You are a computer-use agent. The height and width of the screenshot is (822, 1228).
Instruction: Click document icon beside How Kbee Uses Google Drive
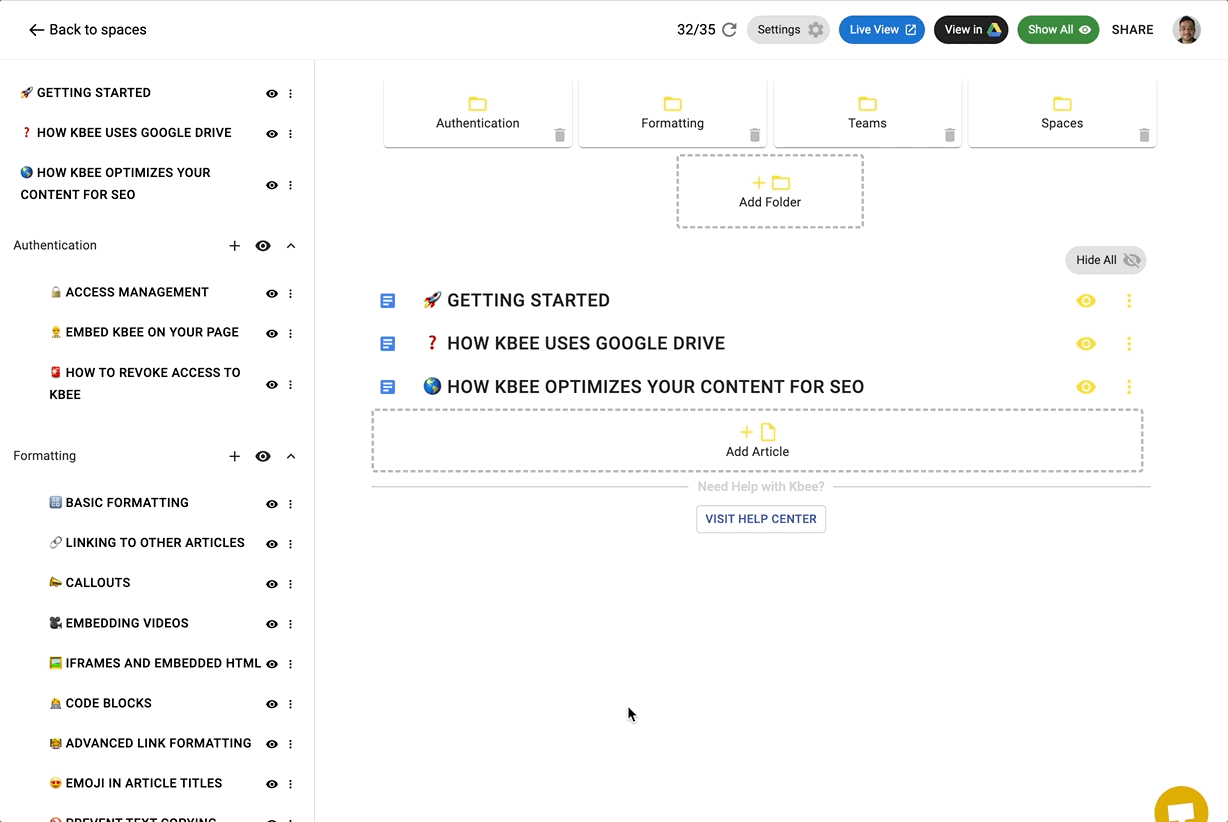(x=388, y=344)
